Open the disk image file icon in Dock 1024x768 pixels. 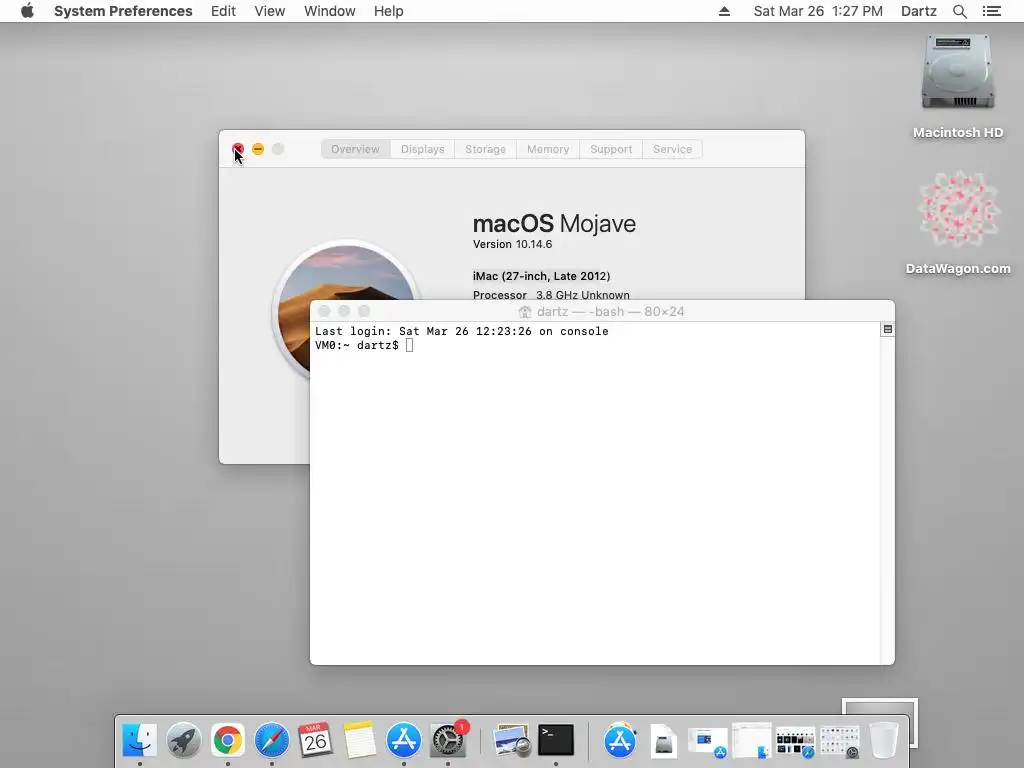664,742
